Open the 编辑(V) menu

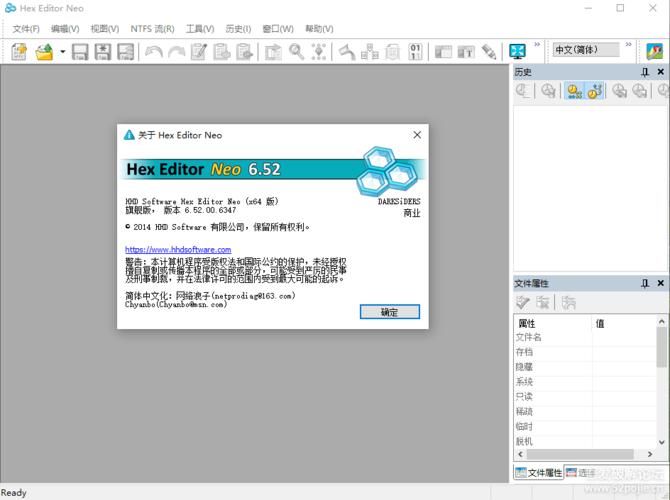(65, 29)
